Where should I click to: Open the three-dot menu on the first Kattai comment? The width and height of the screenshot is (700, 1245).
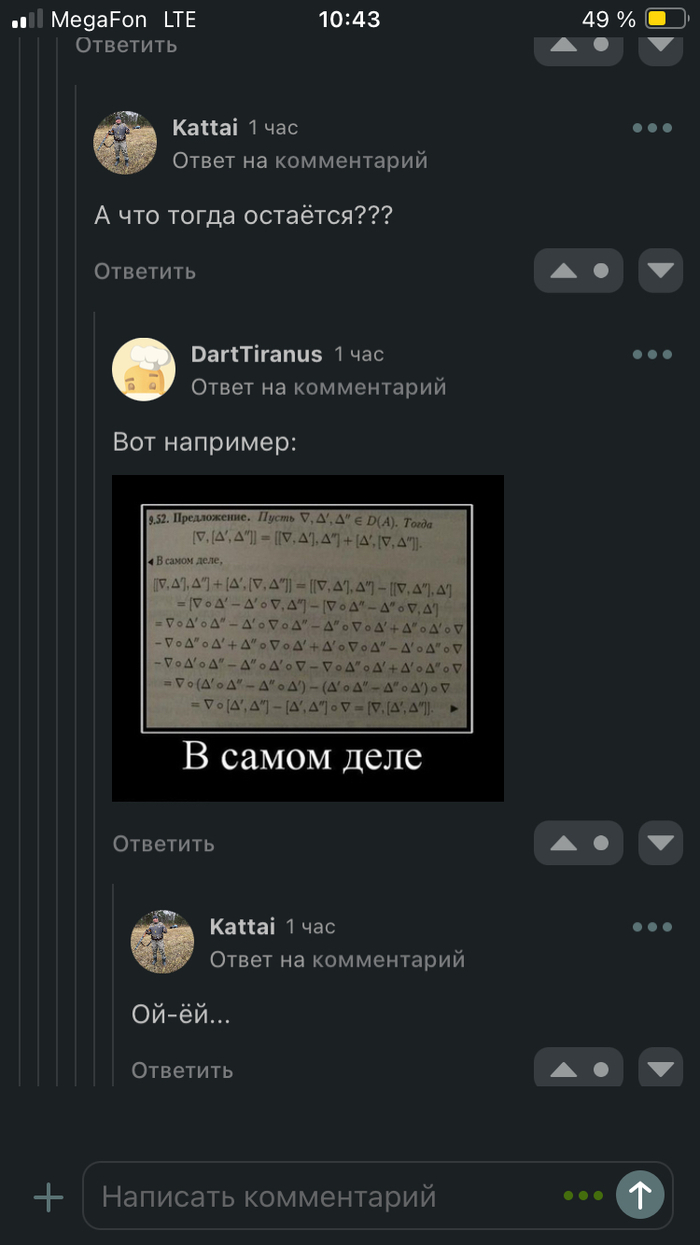652,128
